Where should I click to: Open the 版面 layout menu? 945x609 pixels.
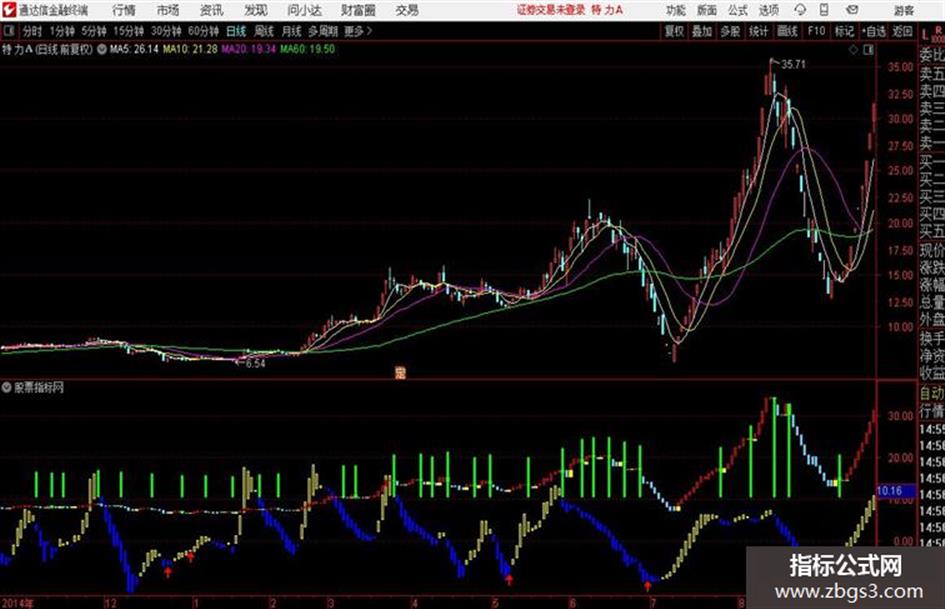click(x=707, y=10)
